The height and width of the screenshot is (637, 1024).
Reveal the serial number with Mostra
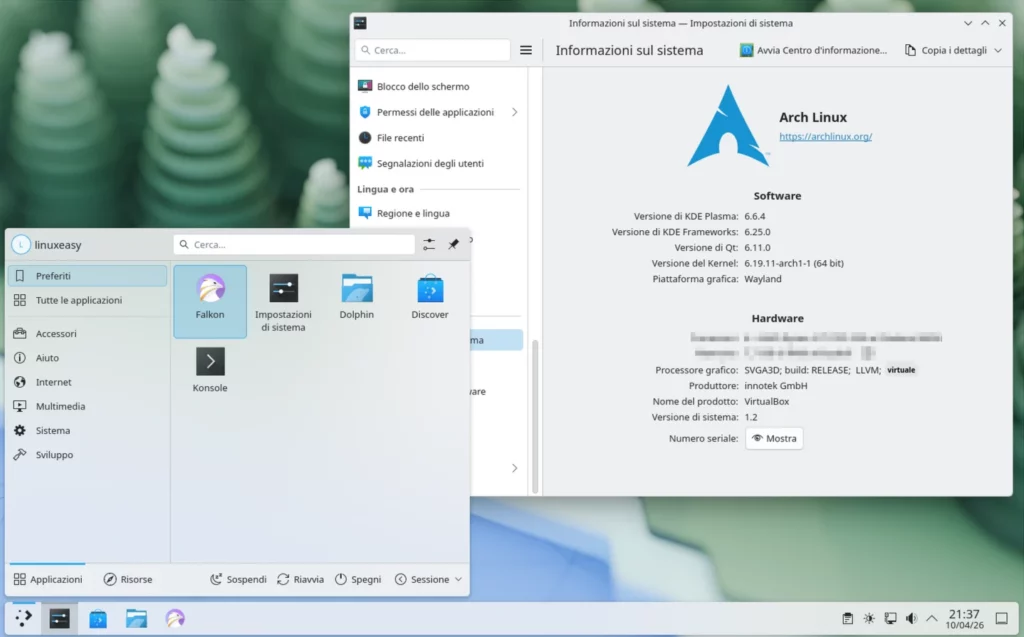tap(773, 438)
